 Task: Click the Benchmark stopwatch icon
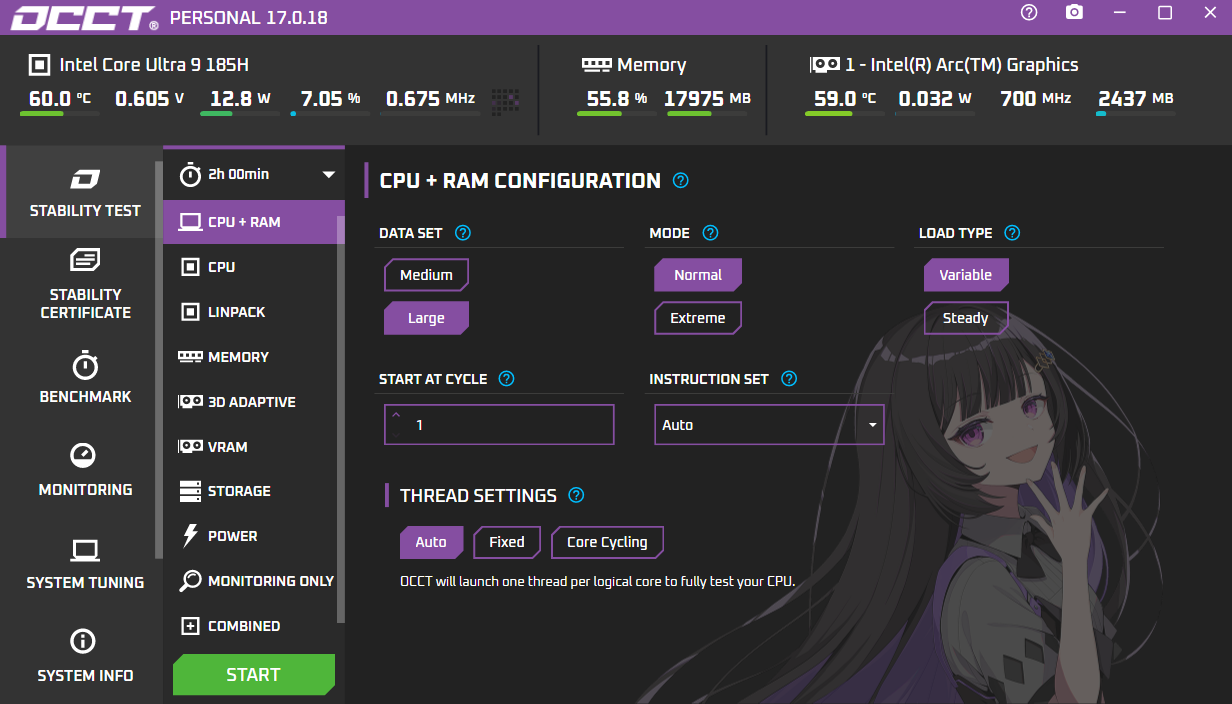(x=85, y=364)
